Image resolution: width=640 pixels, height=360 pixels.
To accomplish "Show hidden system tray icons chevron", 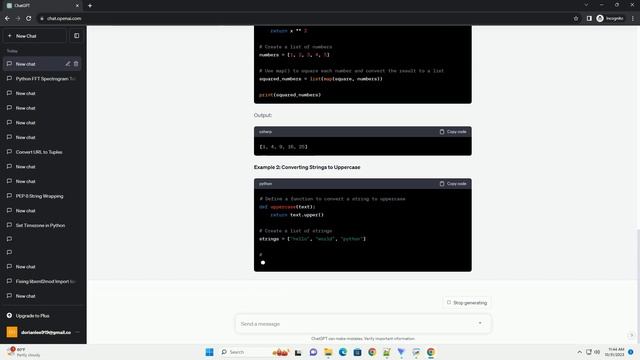I will click(x=579, y=352).
